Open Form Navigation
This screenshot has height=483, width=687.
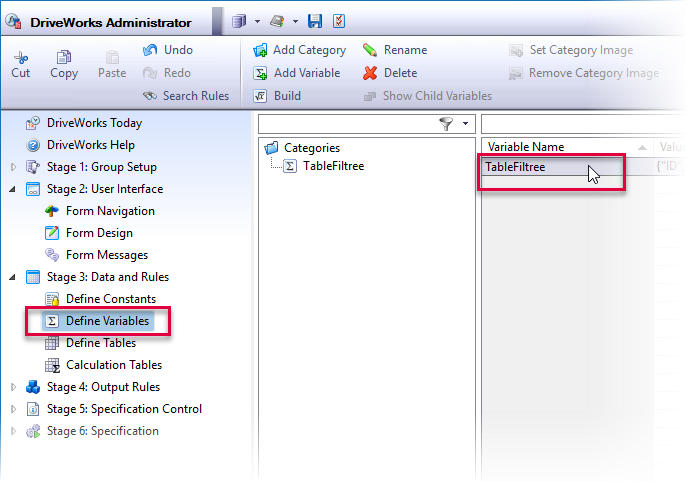(99, 211)
